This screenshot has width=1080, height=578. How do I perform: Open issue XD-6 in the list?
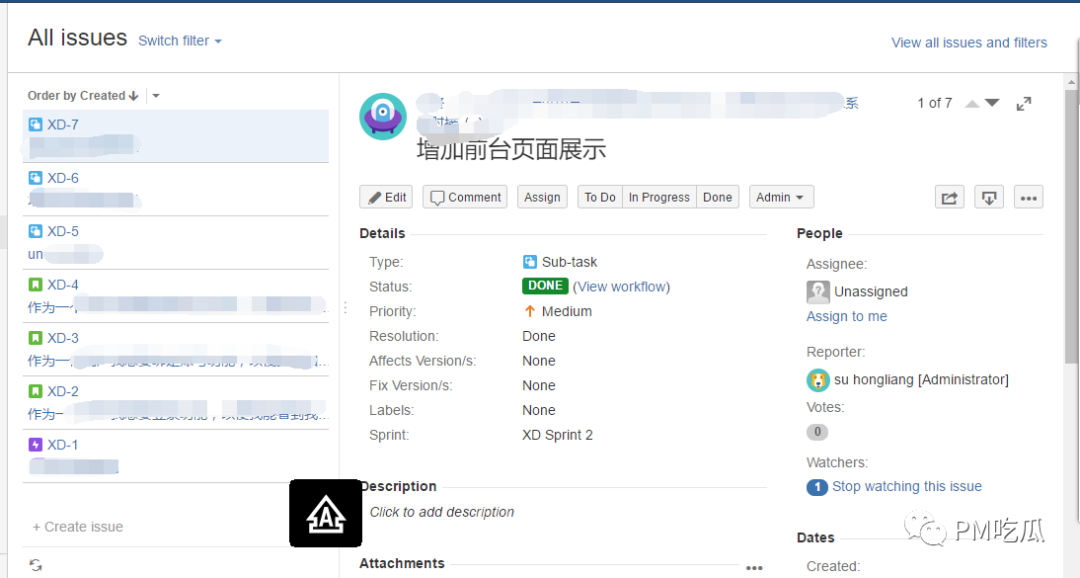click(x=175, y=189)
